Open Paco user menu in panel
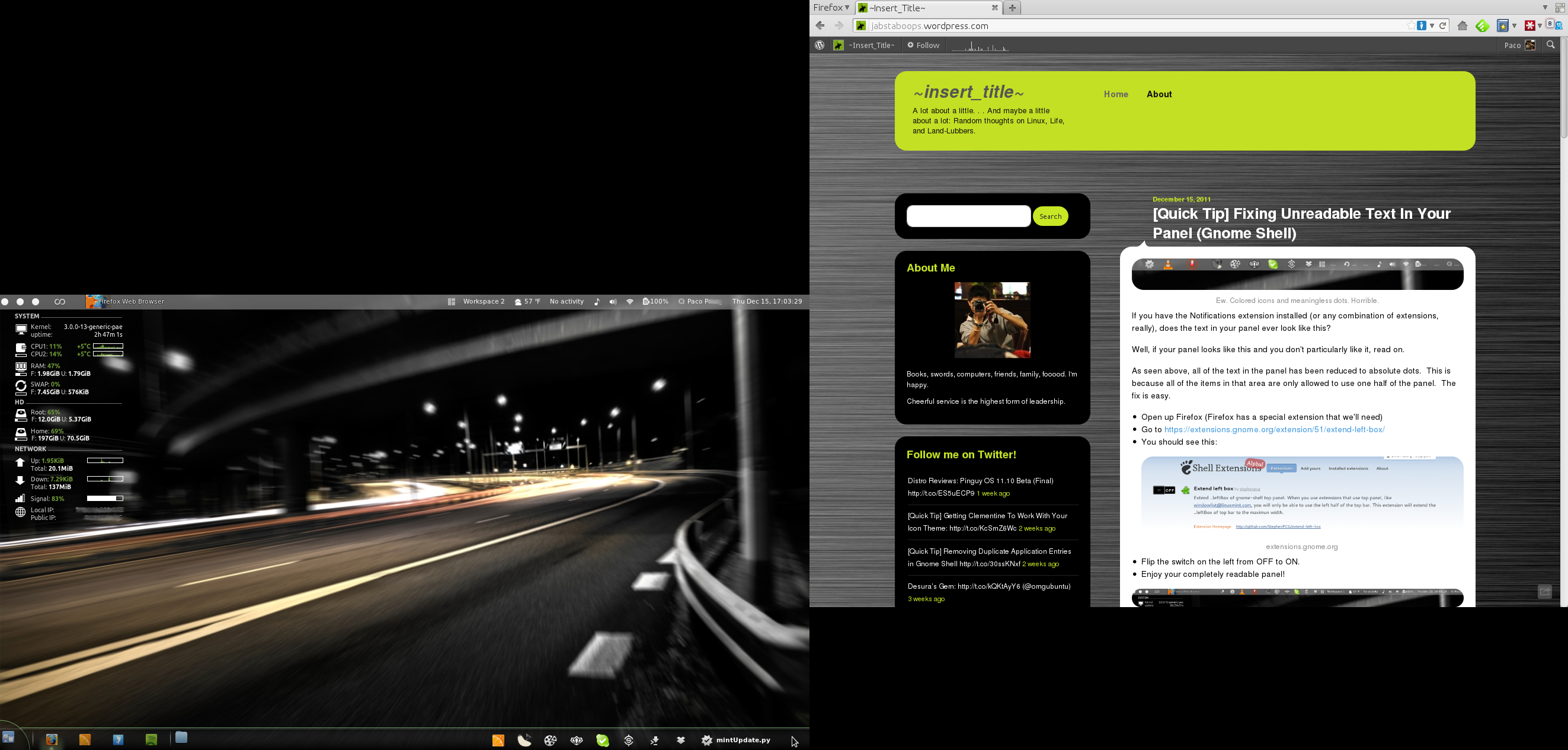This screenshot has height=750, width=1568. 700,301
